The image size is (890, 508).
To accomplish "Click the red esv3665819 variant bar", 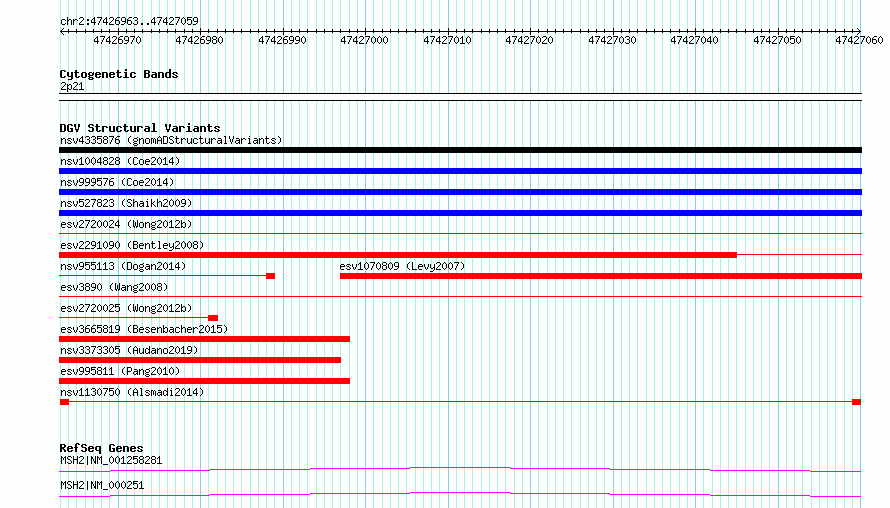I will pos(204,339).
